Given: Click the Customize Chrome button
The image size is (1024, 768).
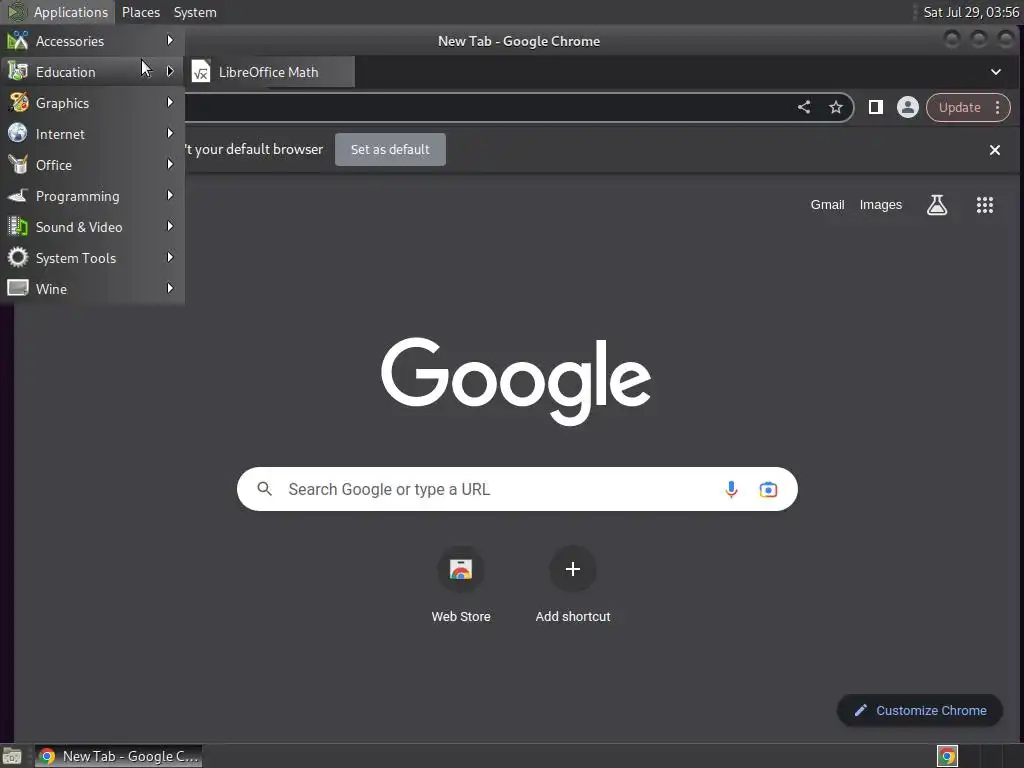Looking at the screenshot, I should pyautogui.click(x=920, y=711).
